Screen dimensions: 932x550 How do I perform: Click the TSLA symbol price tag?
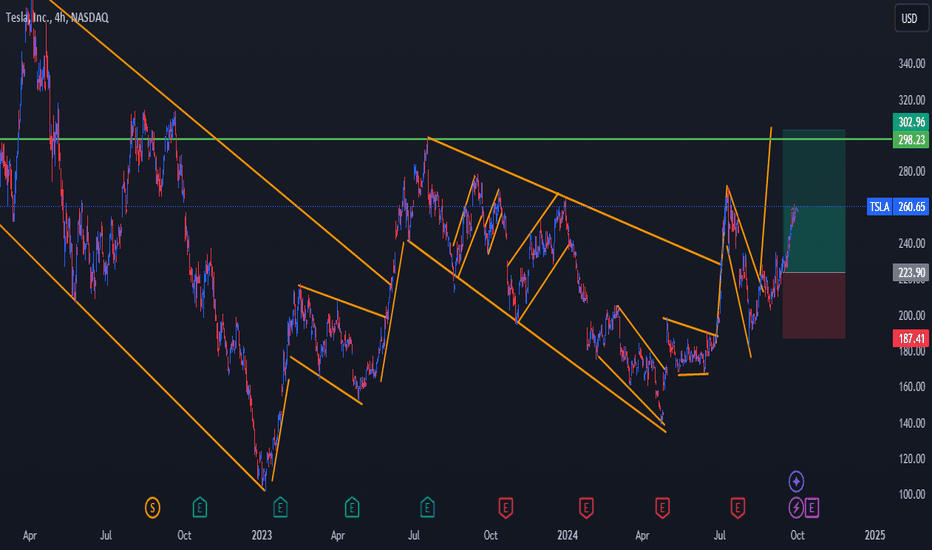click(x=880, y=207)
